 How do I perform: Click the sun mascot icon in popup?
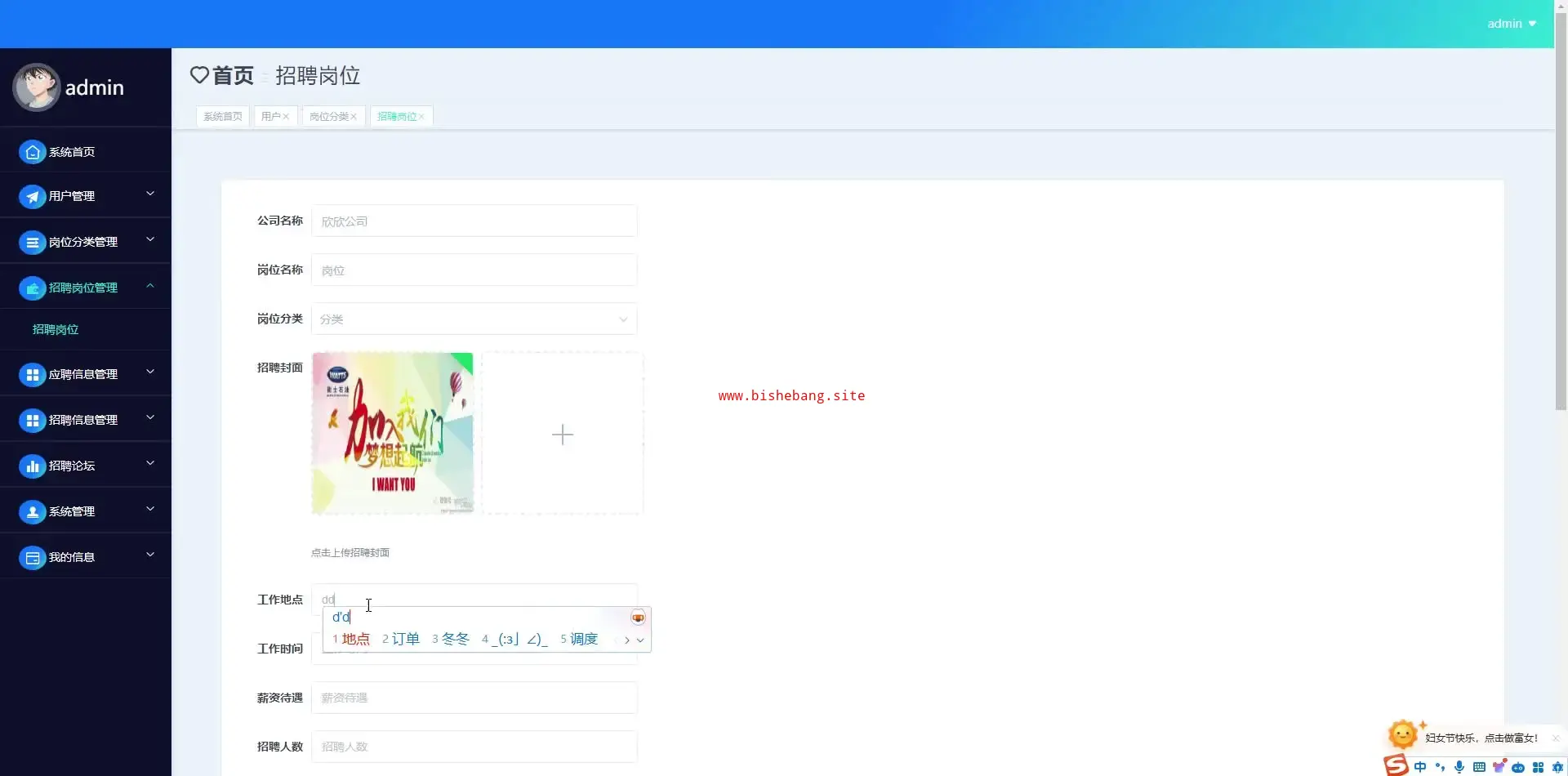click(1403, 734)
